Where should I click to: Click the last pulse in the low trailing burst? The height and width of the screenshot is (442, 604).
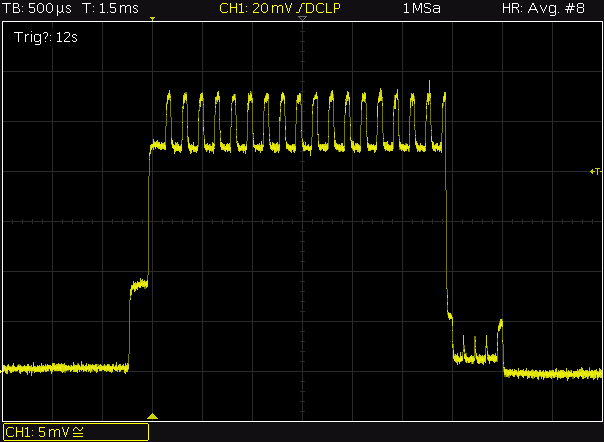pyautogui.click(x=500, y=324)
